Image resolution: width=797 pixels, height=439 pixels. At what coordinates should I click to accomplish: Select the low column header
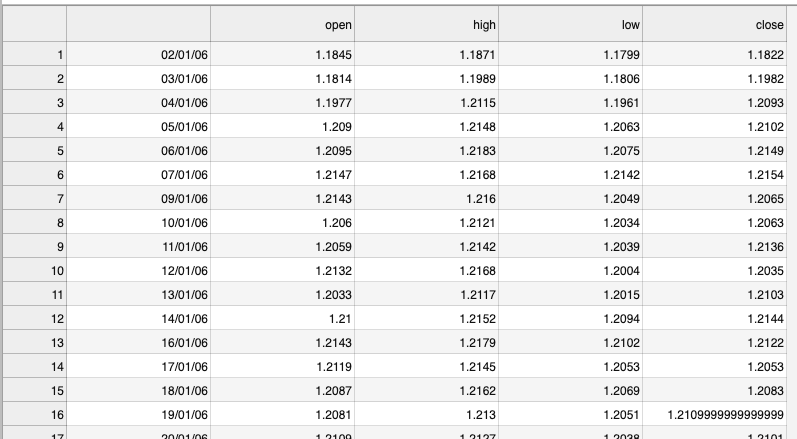[x=570, y=24]
